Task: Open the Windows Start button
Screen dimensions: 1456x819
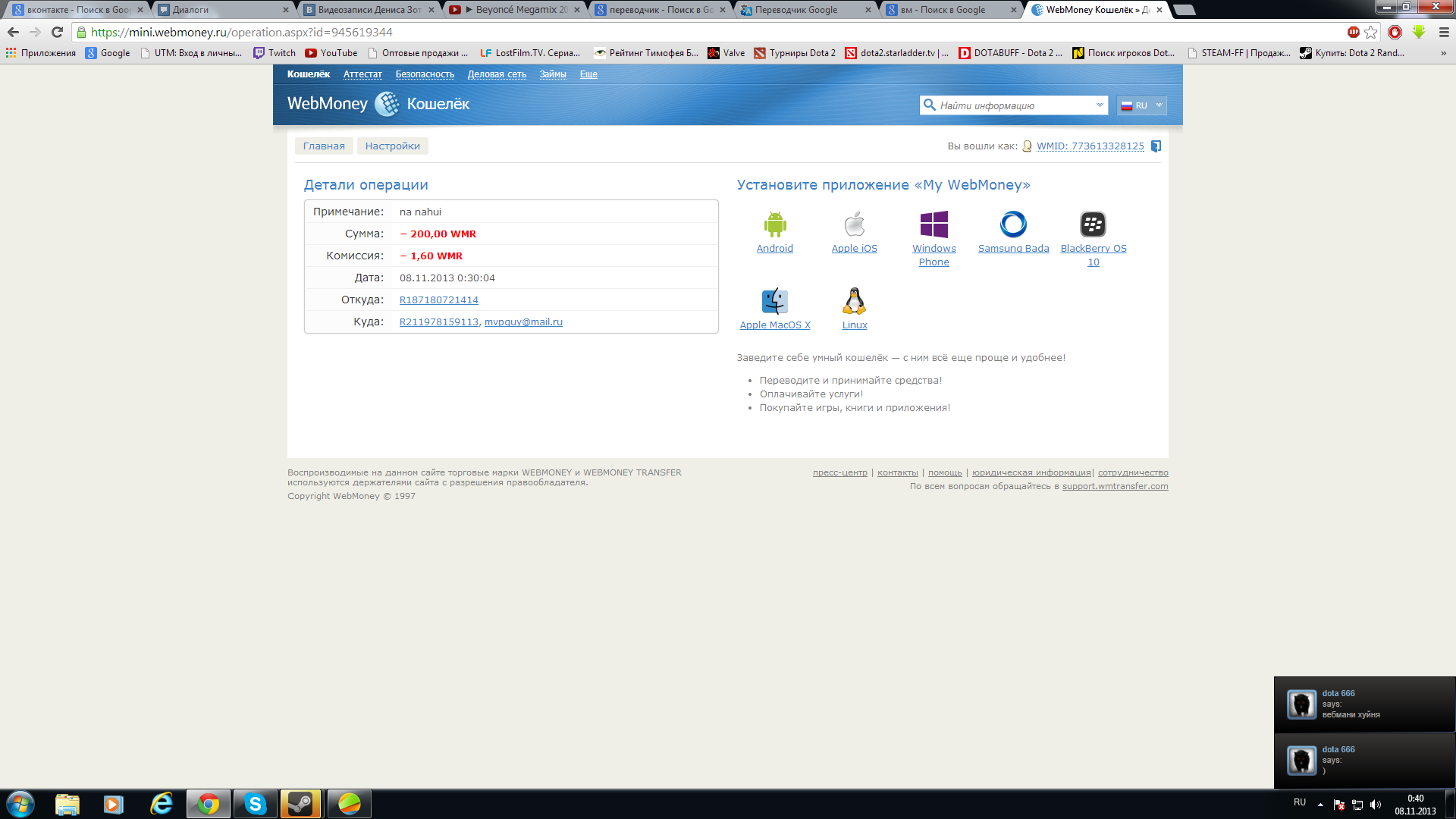Action: click(20, 804)
